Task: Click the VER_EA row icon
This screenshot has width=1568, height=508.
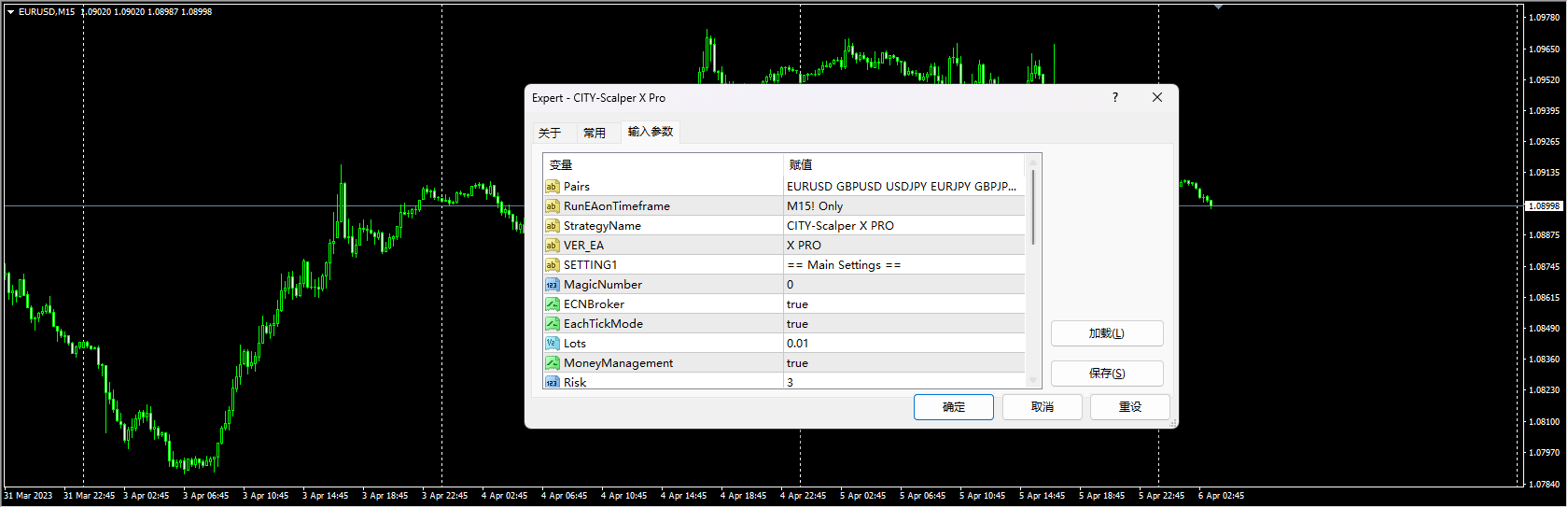Action: (x=552, y=246)
